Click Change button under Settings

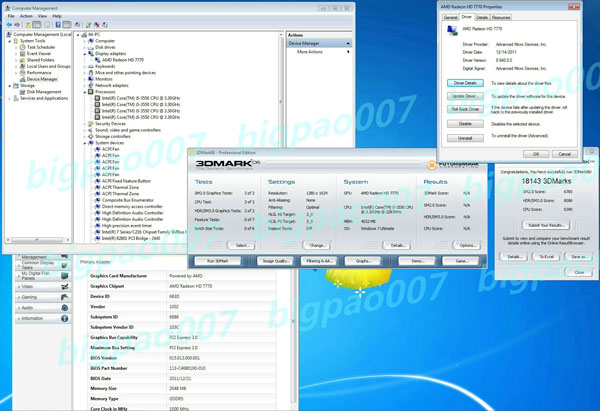317,245
